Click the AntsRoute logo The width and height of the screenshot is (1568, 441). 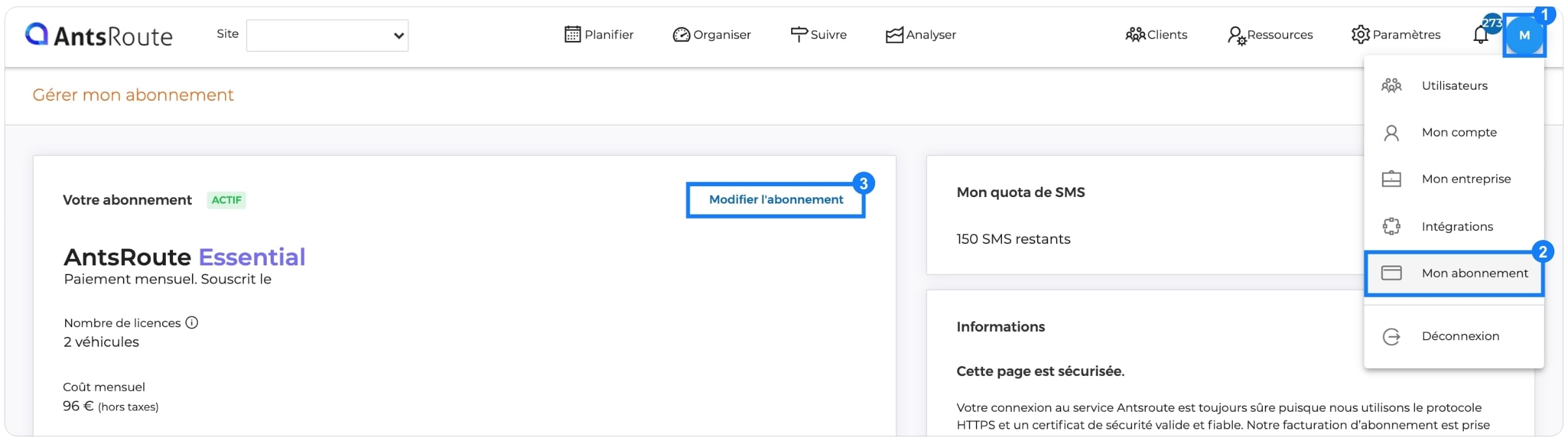99,35
